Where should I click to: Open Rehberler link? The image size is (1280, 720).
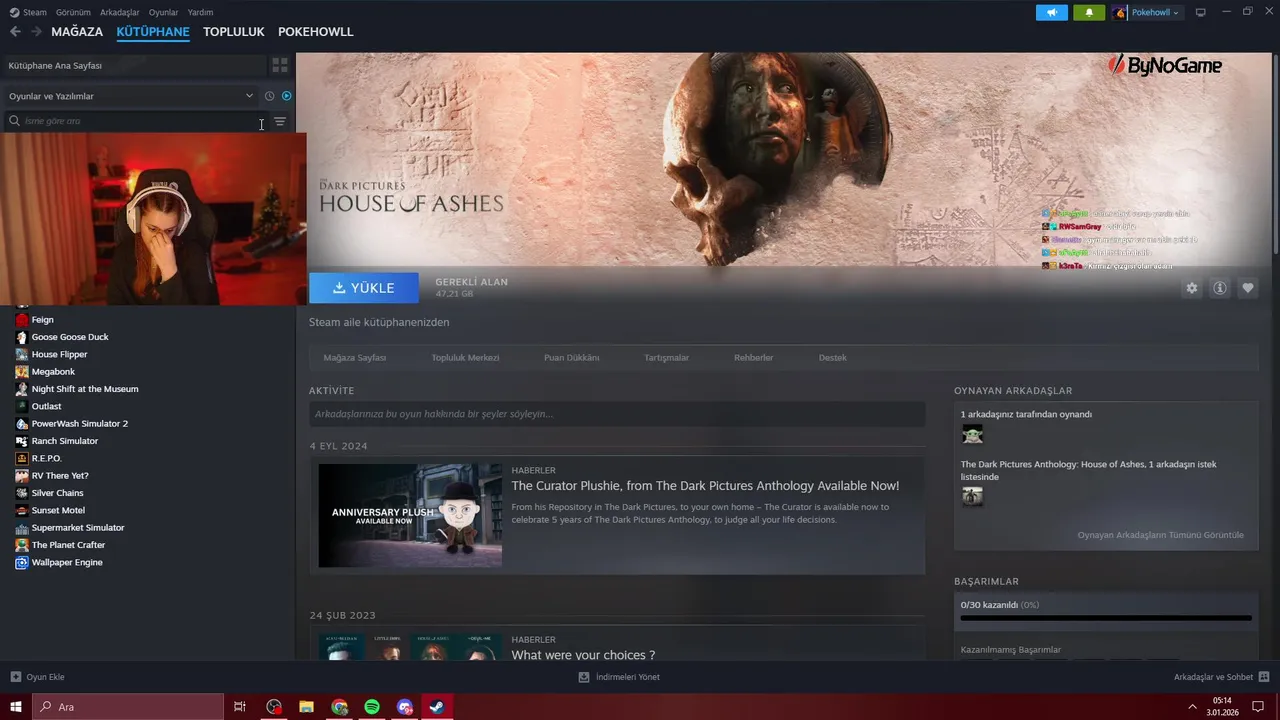754,357
